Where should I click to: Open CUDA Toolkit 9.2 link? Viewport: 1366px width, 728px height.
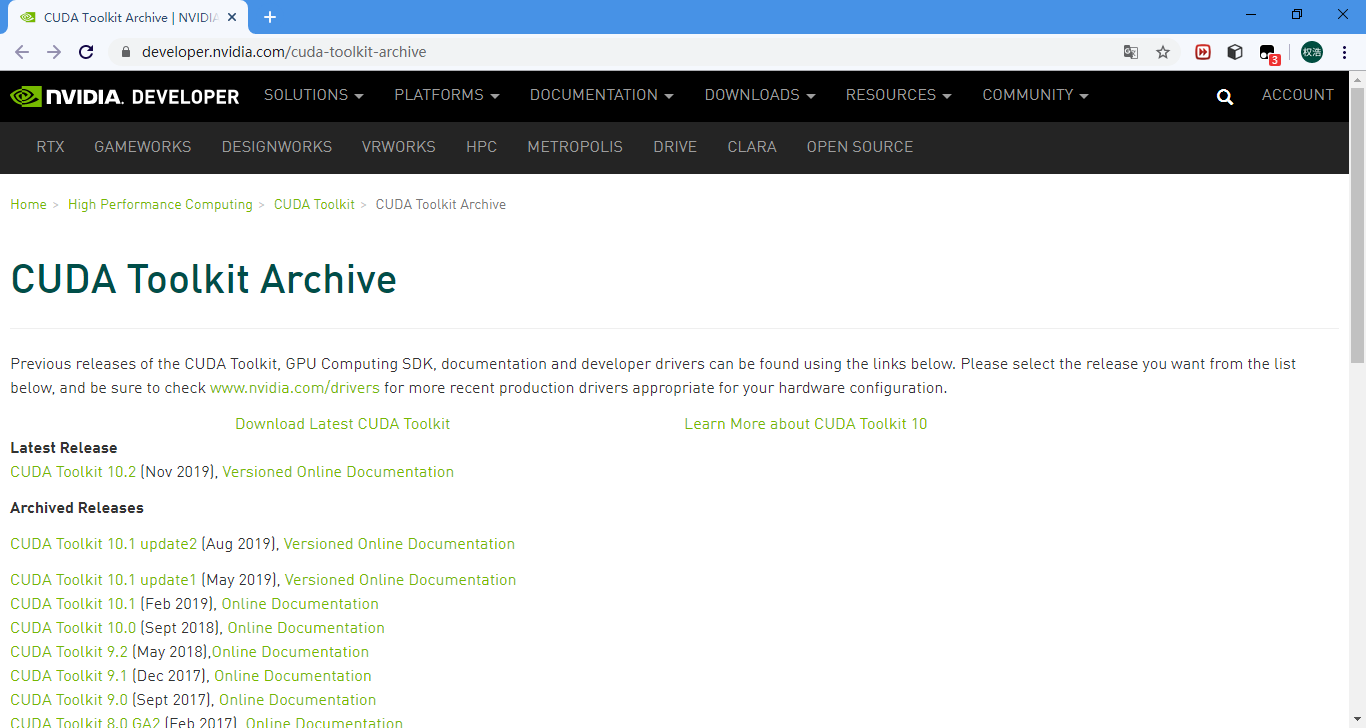(69, 652)
